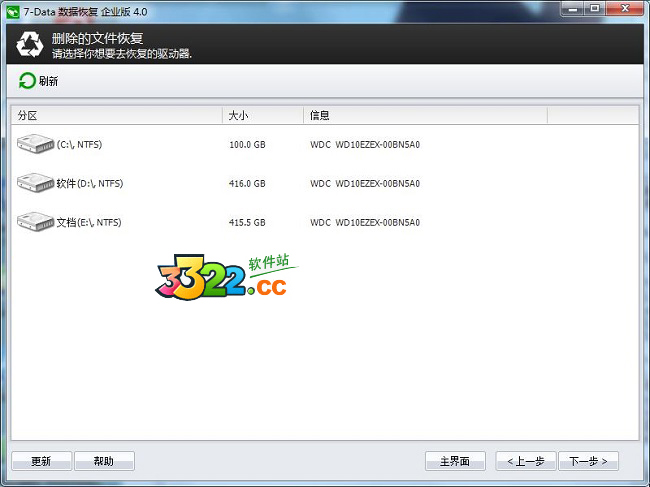Minimize the 7-Data window
Image resolution: width=650 pixels, height=487 pixels.
[573, 9]
